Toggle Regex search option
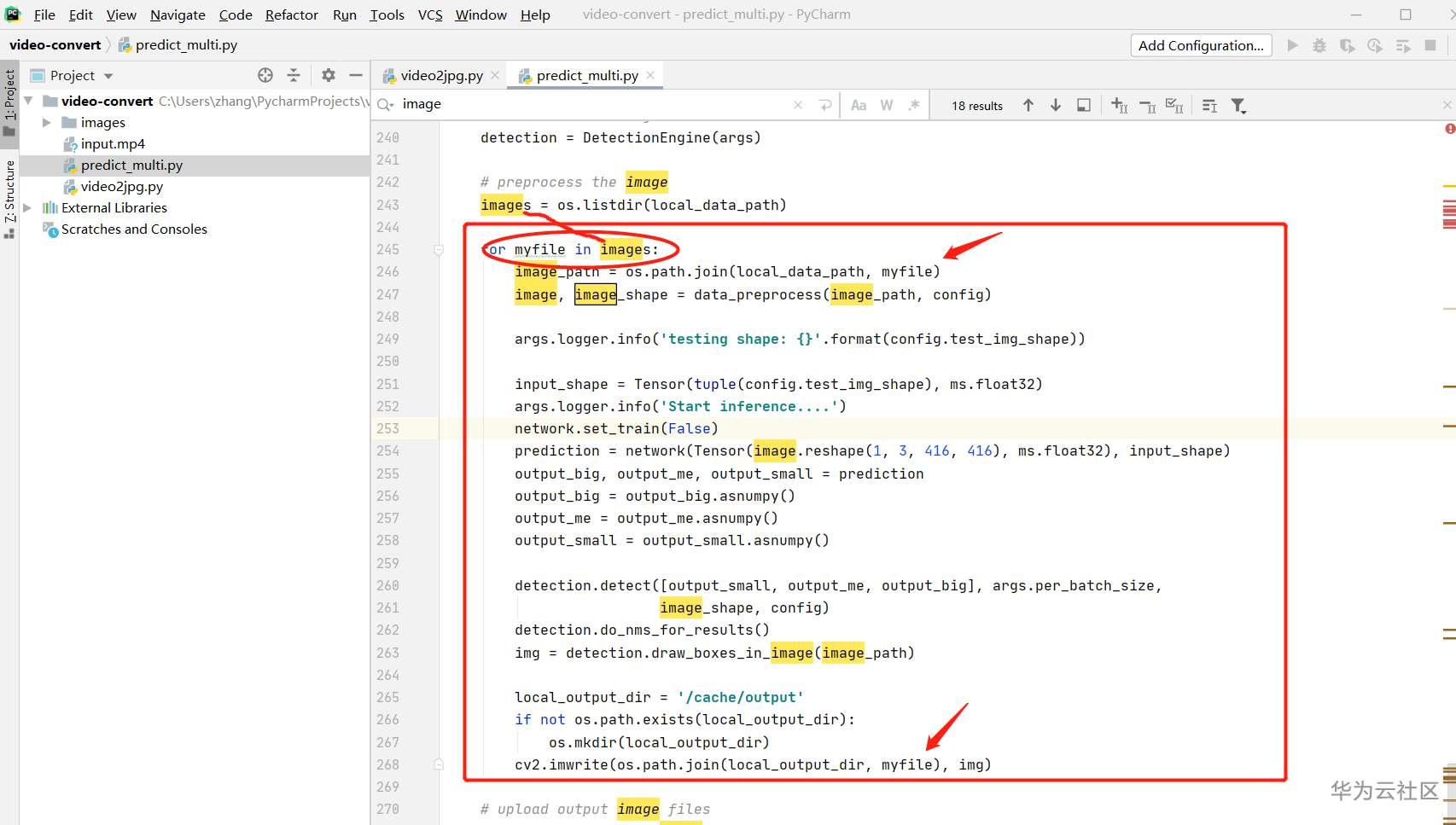The height and width of the screenshot is (825, 1456). 914,105
